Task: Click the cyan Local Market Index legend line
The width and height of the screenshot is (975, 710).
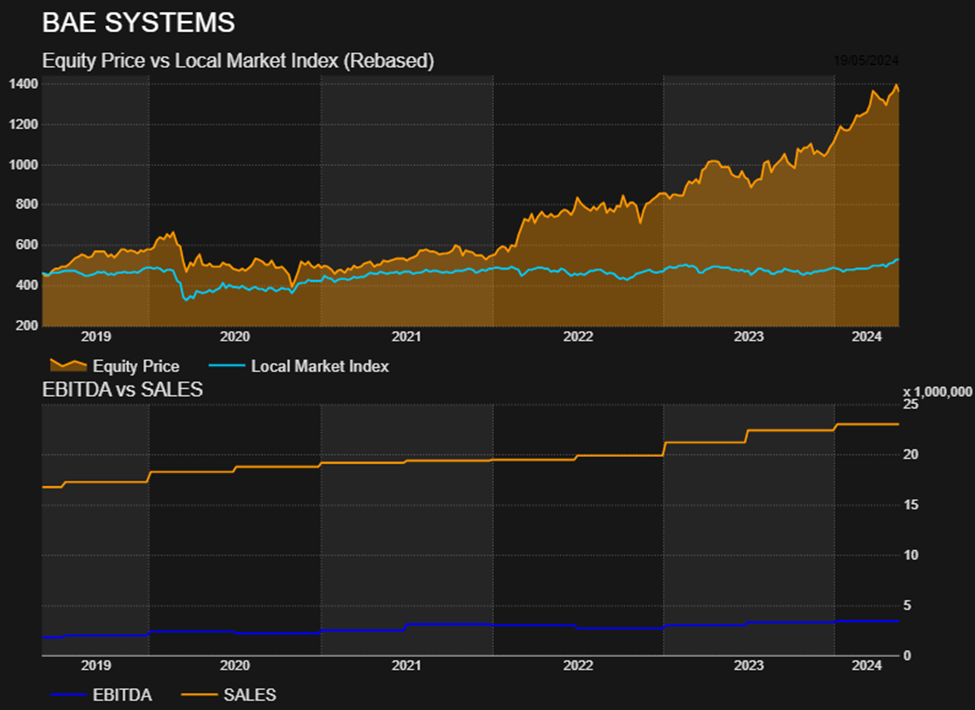Action: pos(227,366)
